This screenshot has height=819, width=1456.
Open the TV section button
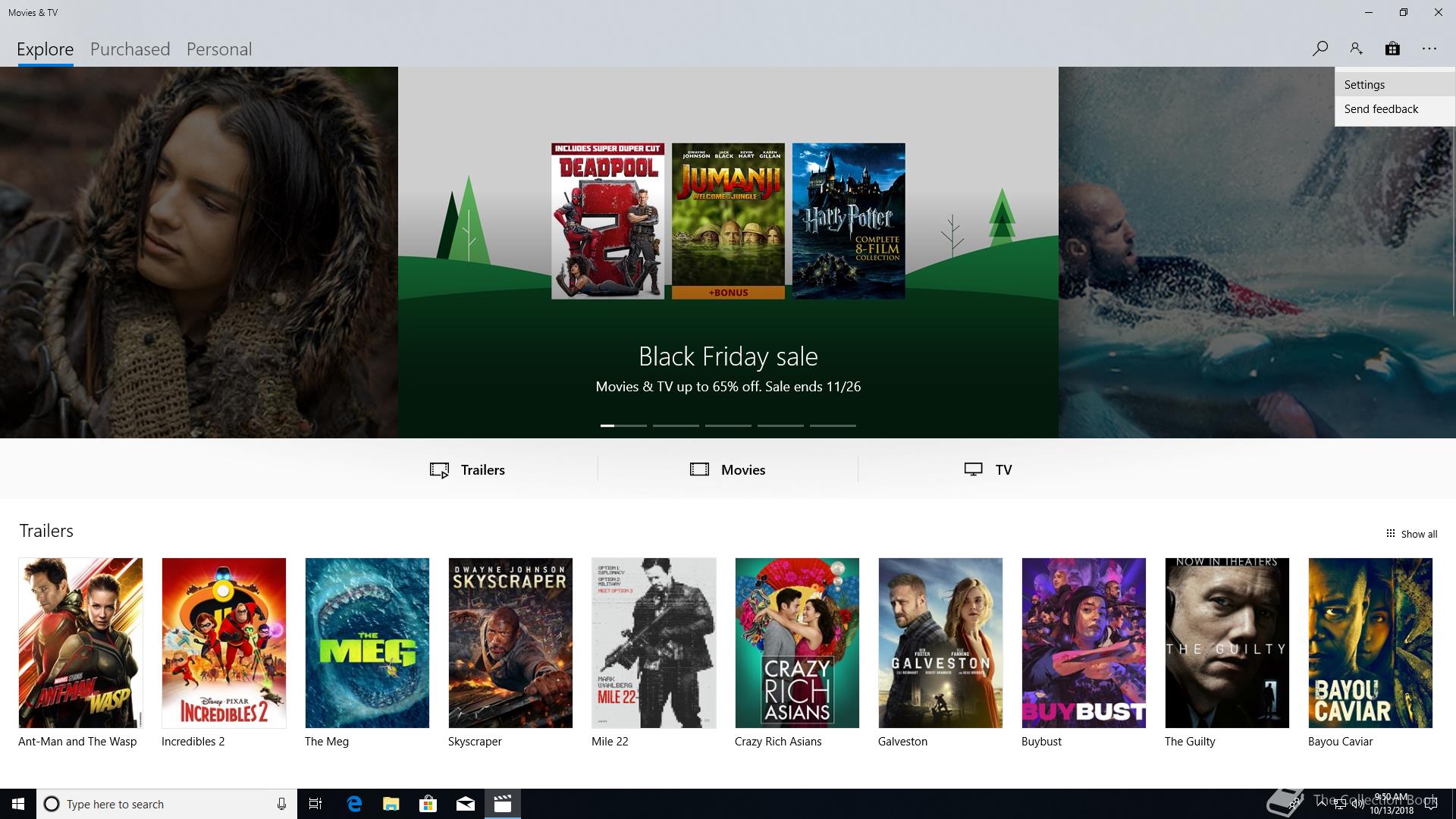coord(987,470)
